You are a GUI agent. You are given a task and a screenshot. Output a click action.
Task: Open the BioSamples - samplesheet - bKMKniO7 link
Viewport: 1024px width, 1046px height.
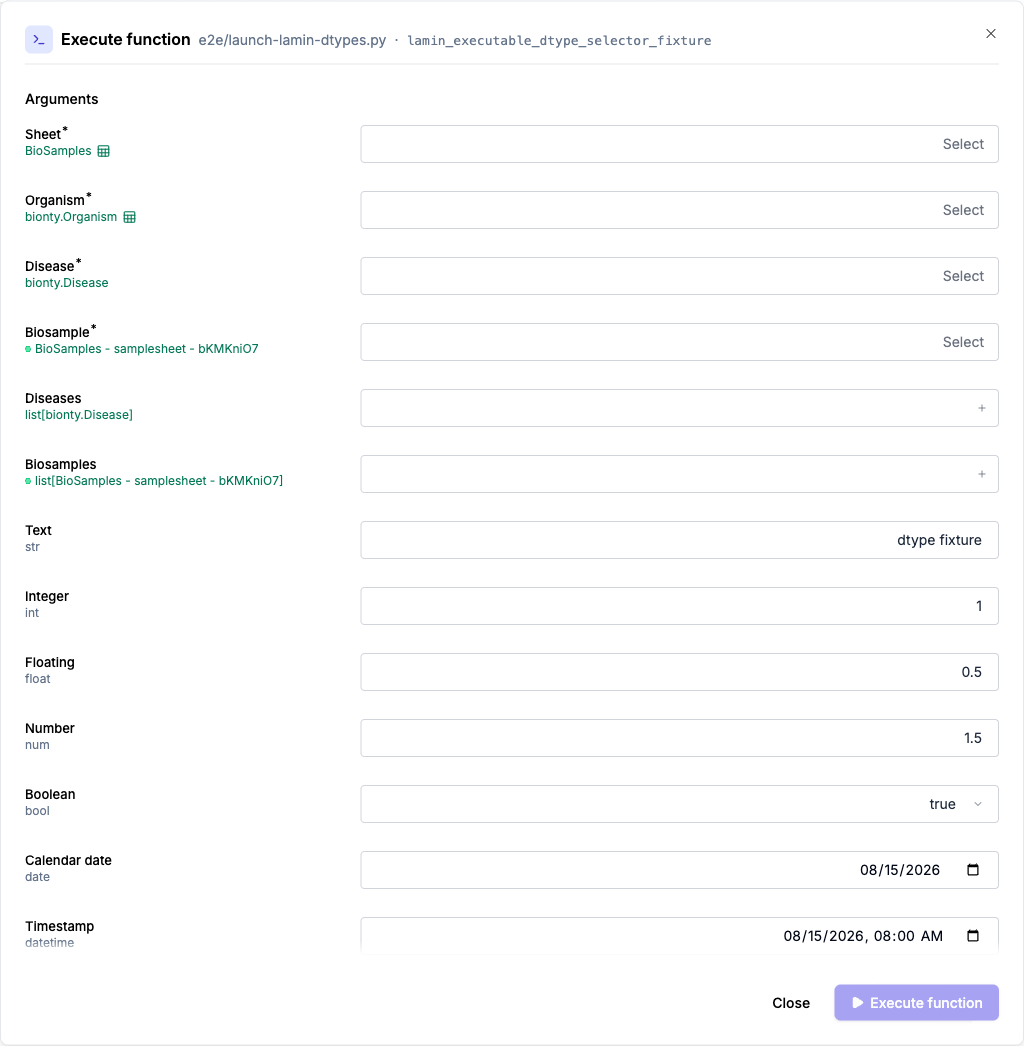[146, 349]
